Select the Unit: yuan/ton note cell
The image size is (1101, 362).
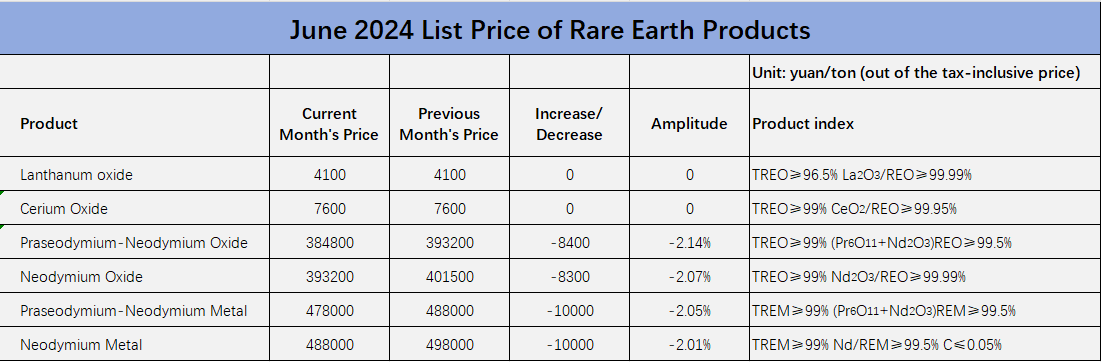[925, 72]
